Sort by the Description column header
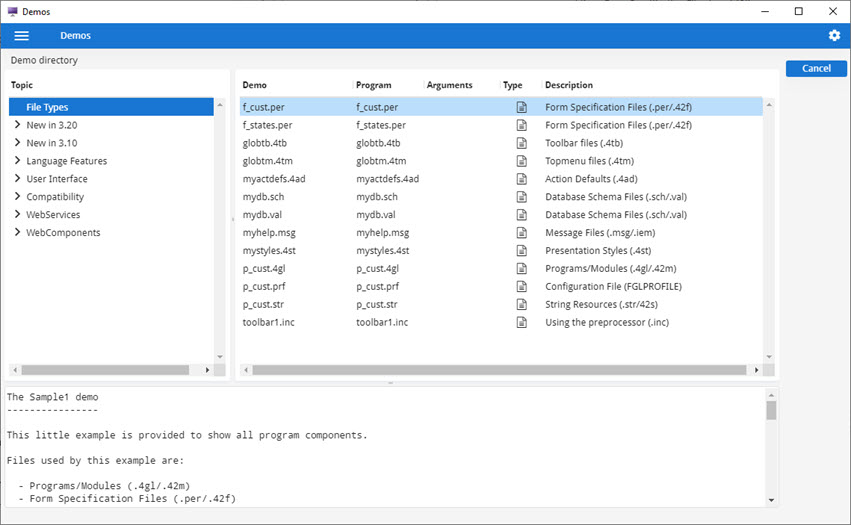 pos(569,85)
